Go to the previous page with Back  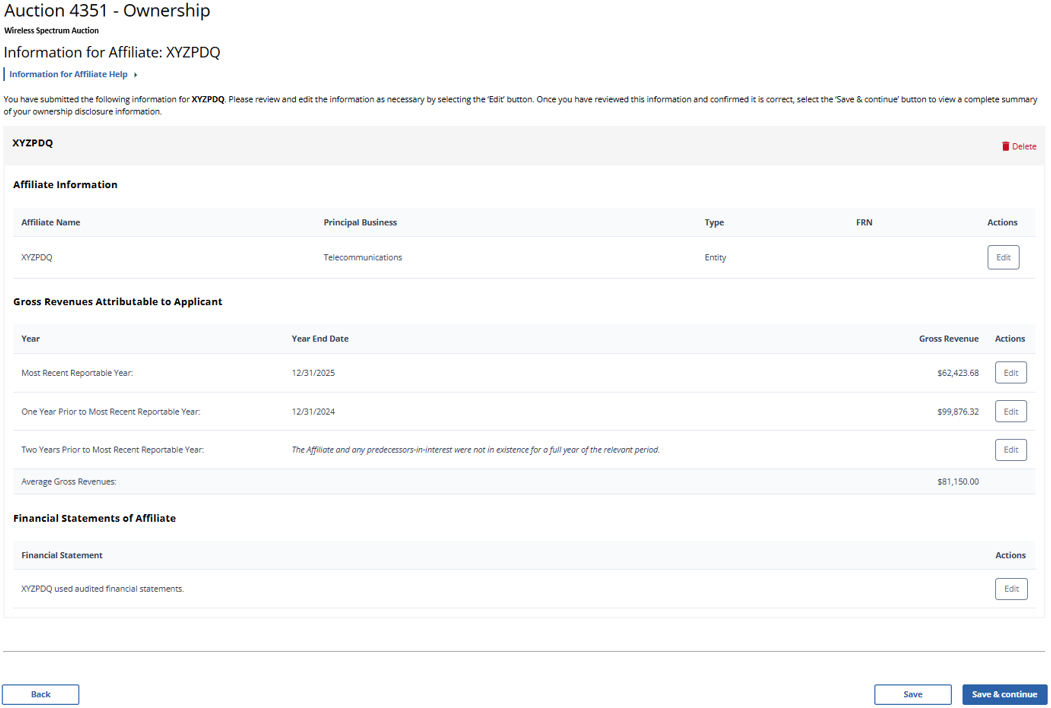(40, 695)
